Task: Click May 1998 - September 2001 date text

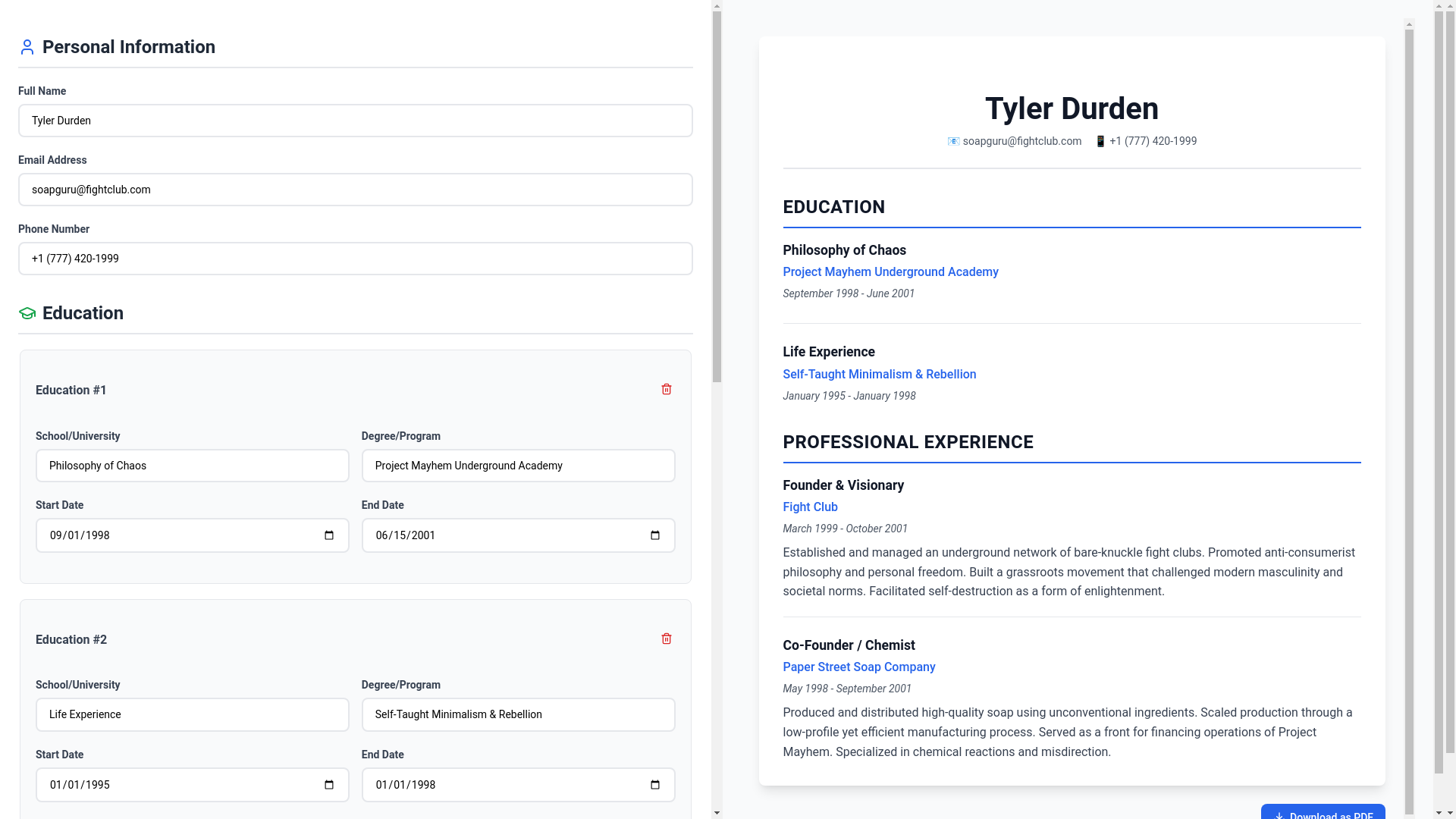Action: tap(847, 689)
